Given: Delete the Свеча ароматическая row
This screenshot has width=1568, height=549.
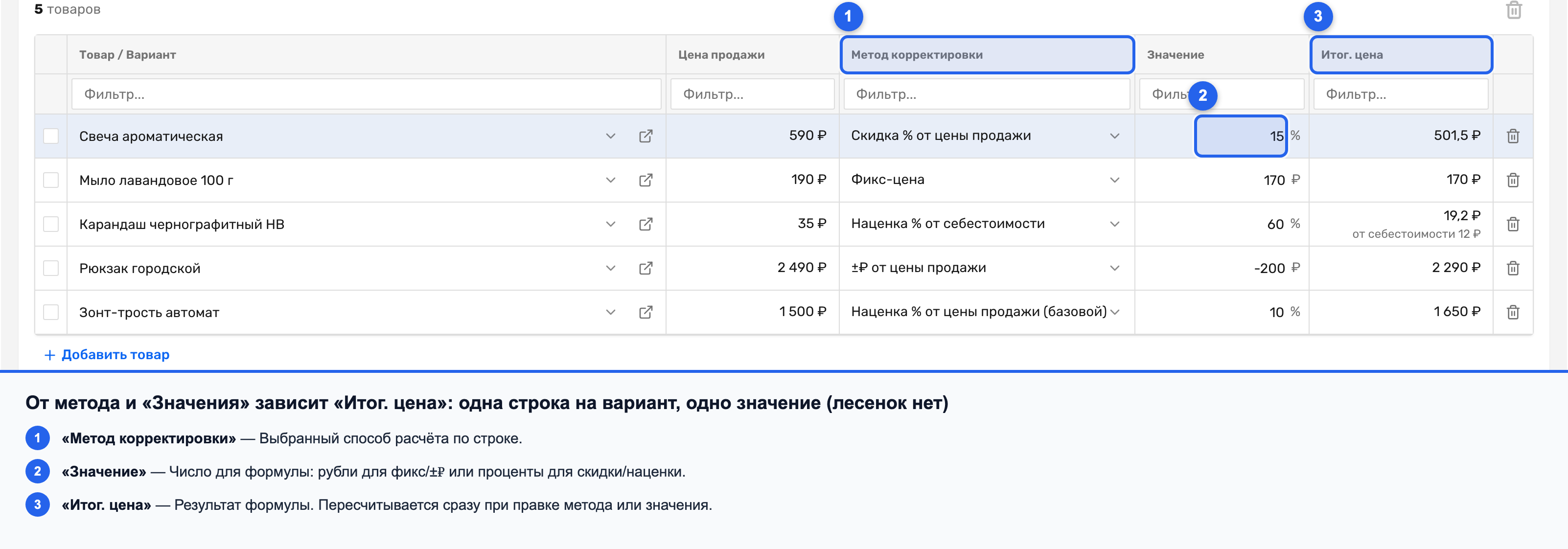Looking at the screenshot, I should coord(1513,136).
